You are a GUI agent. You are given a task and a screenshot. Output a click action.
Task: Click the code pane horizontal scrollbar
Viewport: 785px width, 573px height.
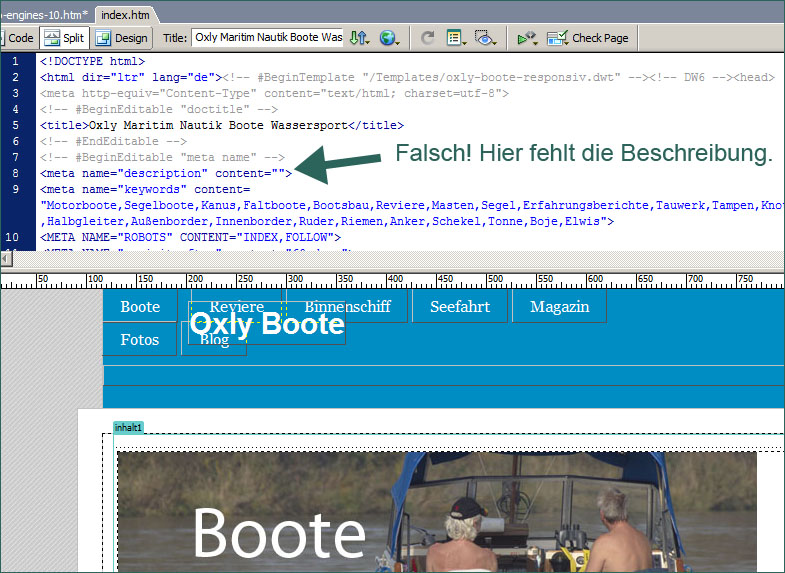coord(390,259)
